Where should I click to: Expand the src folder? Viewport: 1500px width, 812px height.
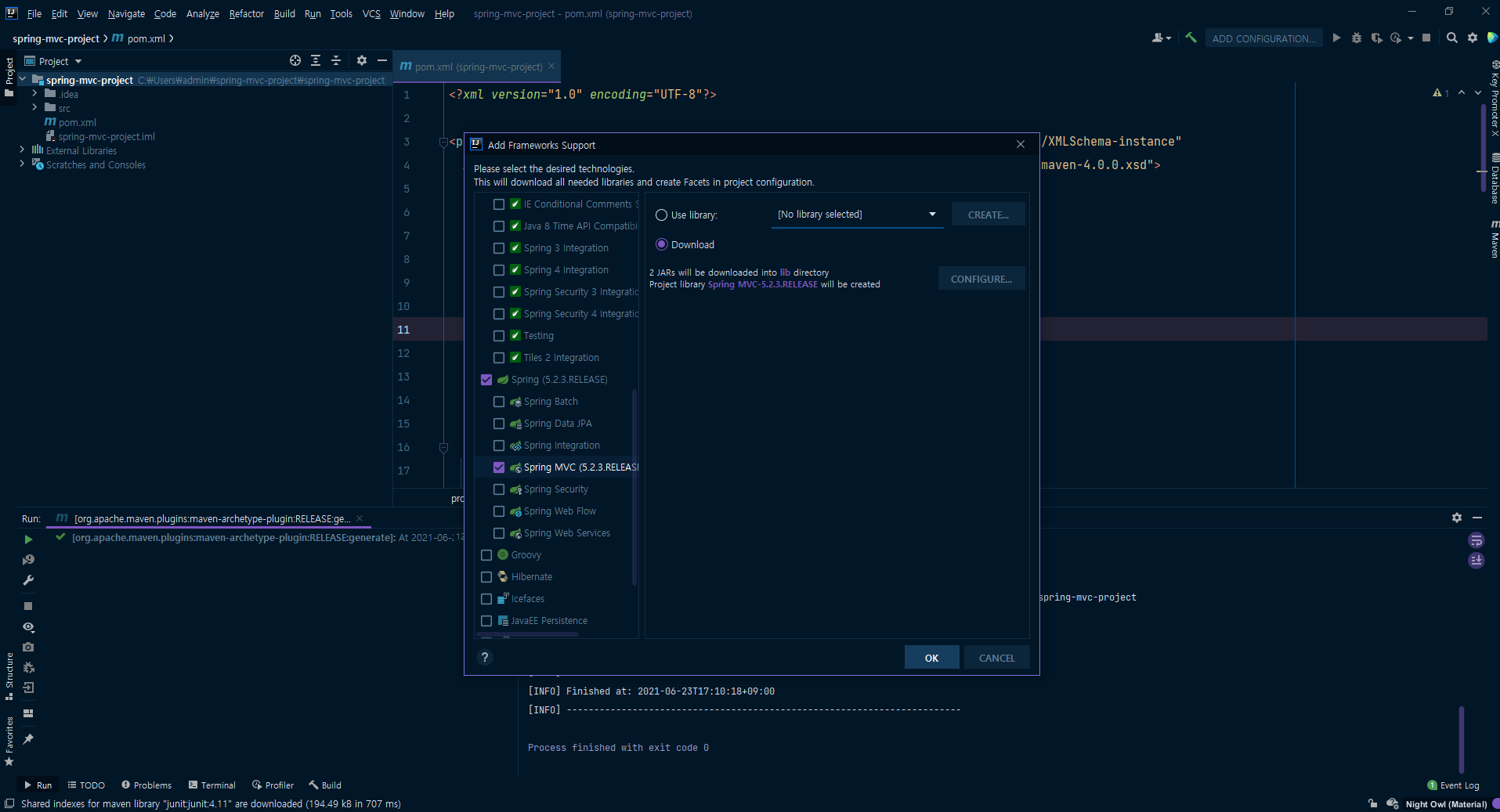coord(34,107)
